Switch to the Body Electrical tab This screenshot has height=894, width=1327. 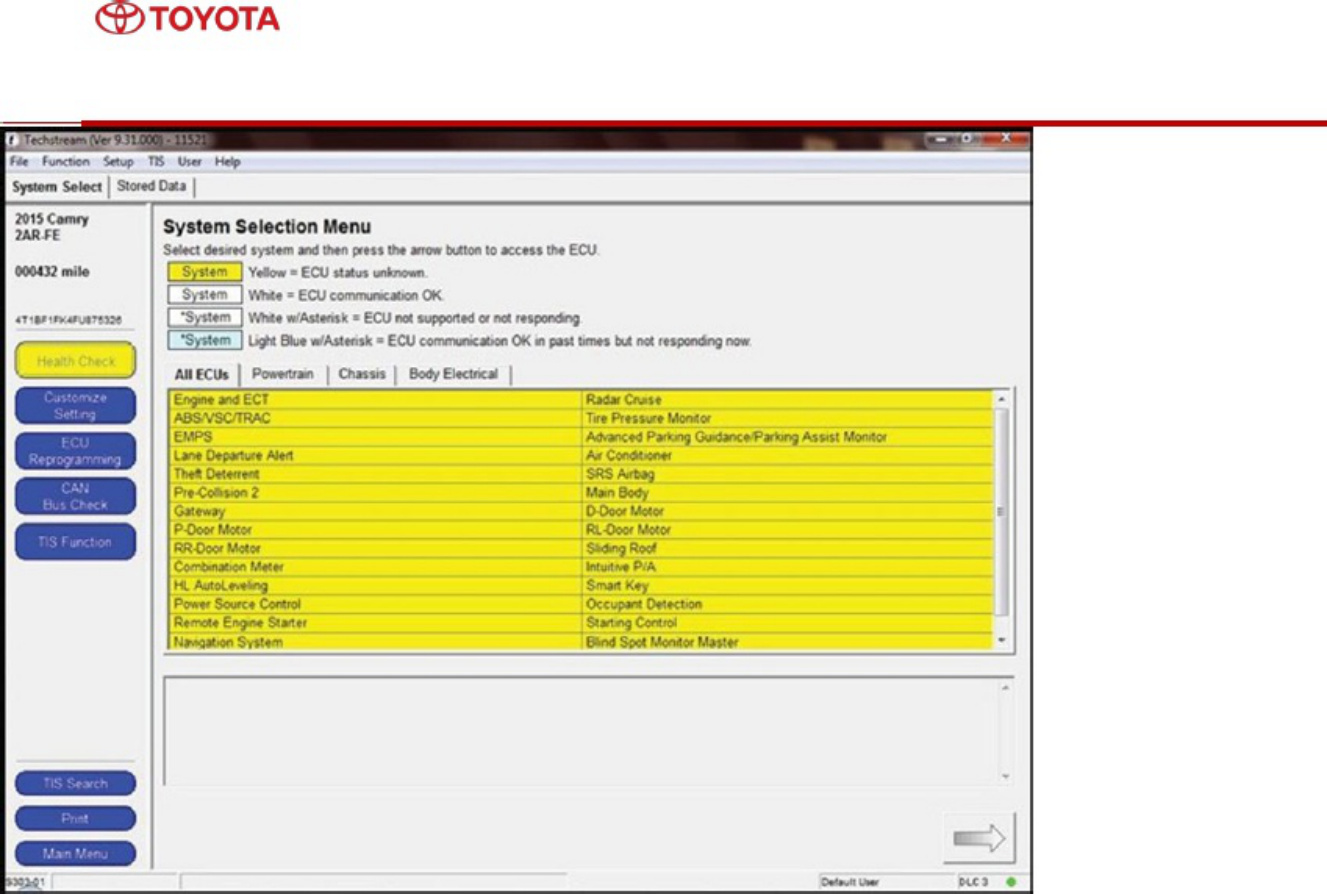453,374
